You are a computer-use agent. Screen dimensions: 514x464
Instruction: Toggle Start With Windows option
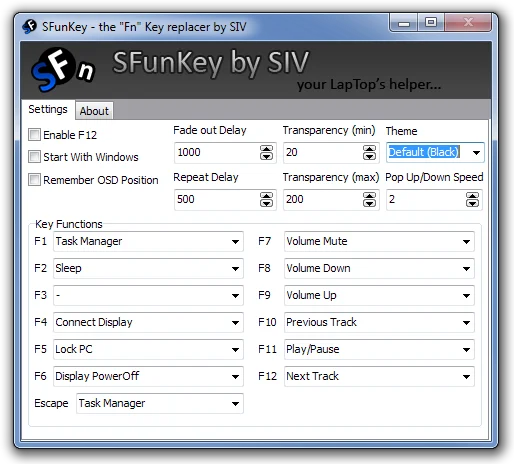tap(34, 157)
